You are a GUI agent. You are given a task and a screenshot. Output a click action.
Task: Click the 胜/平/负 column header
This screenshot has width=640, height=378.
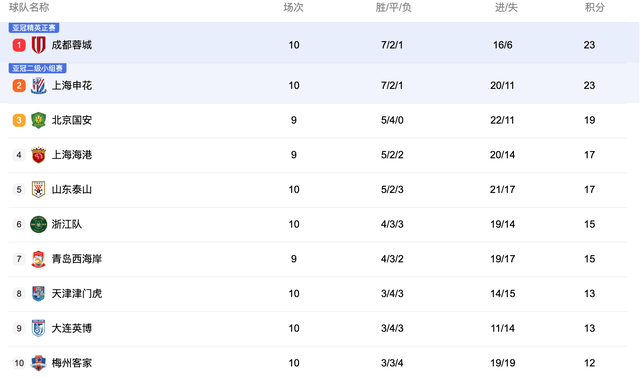point(393,7)
